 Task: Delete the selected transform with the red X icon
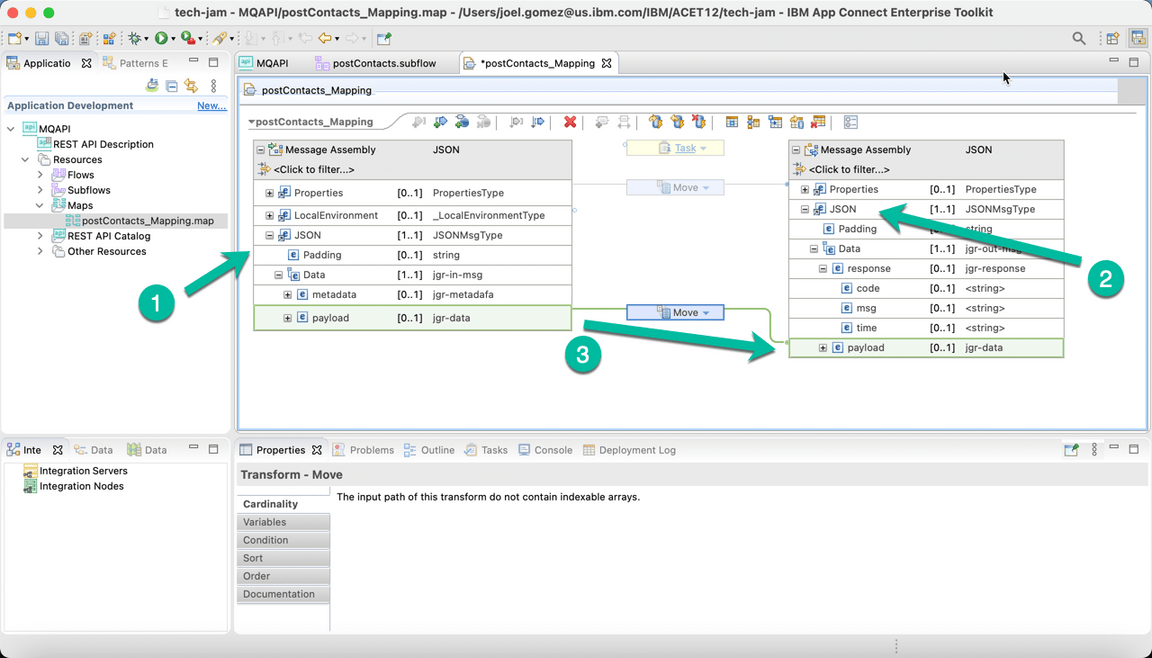click(569, 122)
